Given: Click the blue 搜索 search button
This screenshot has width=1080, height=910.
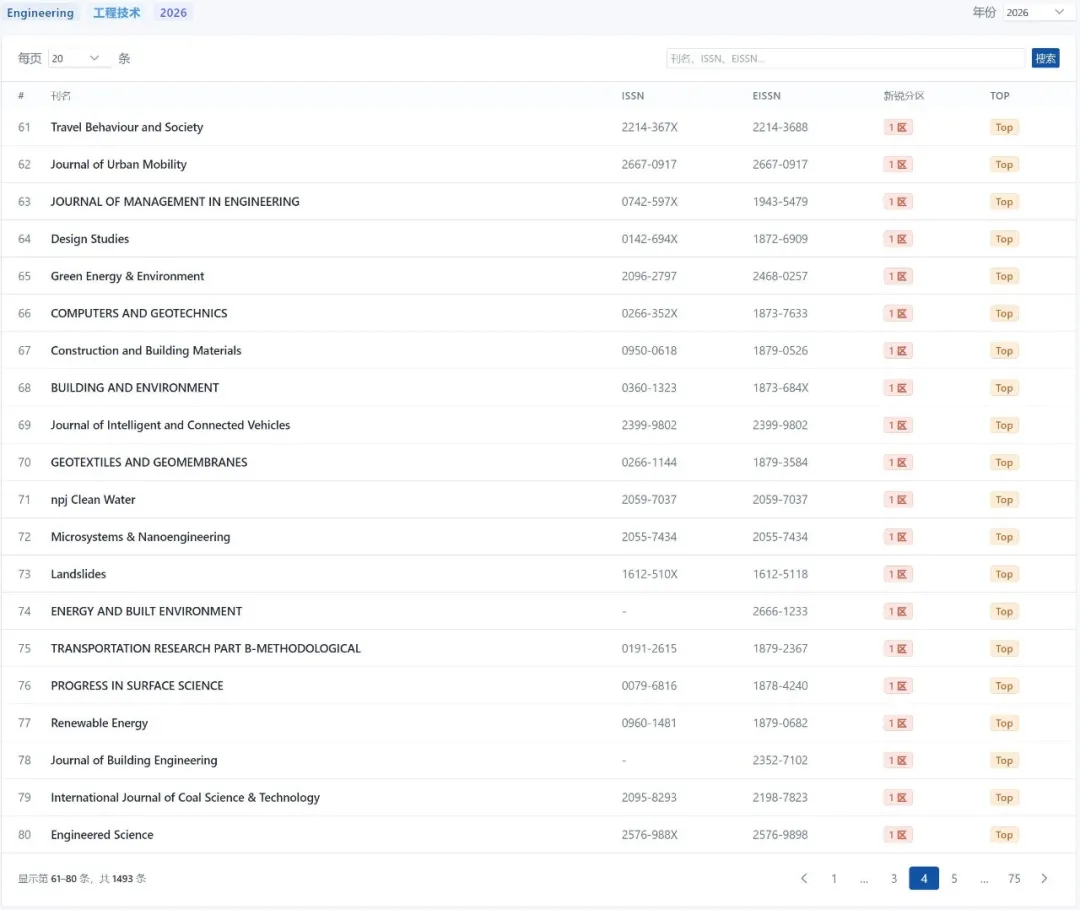Looking at the screenshot, I should [x=1045, y=59].
